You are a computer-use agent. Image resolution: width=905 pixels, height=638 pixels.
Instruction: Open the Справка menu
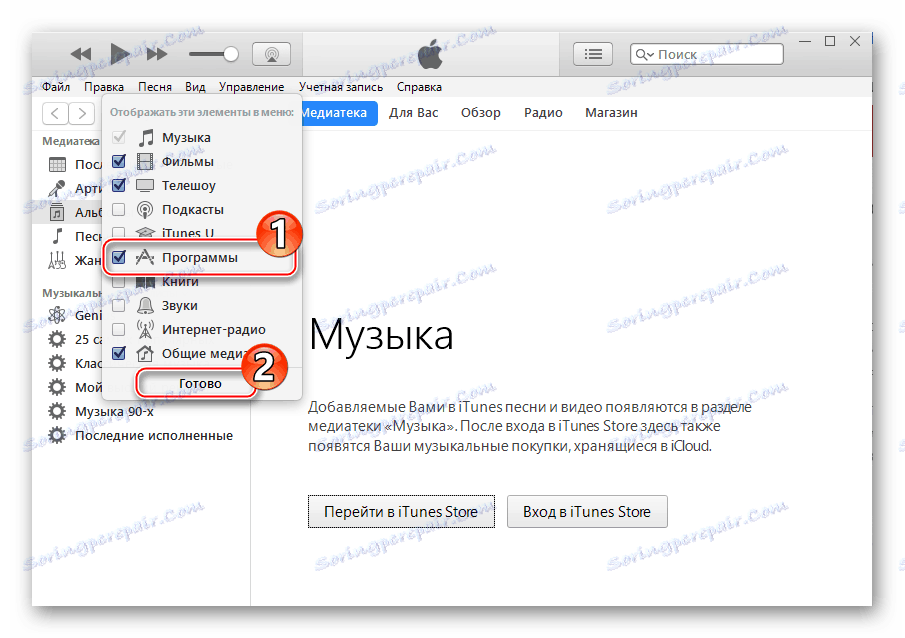[x=419, y=87]
